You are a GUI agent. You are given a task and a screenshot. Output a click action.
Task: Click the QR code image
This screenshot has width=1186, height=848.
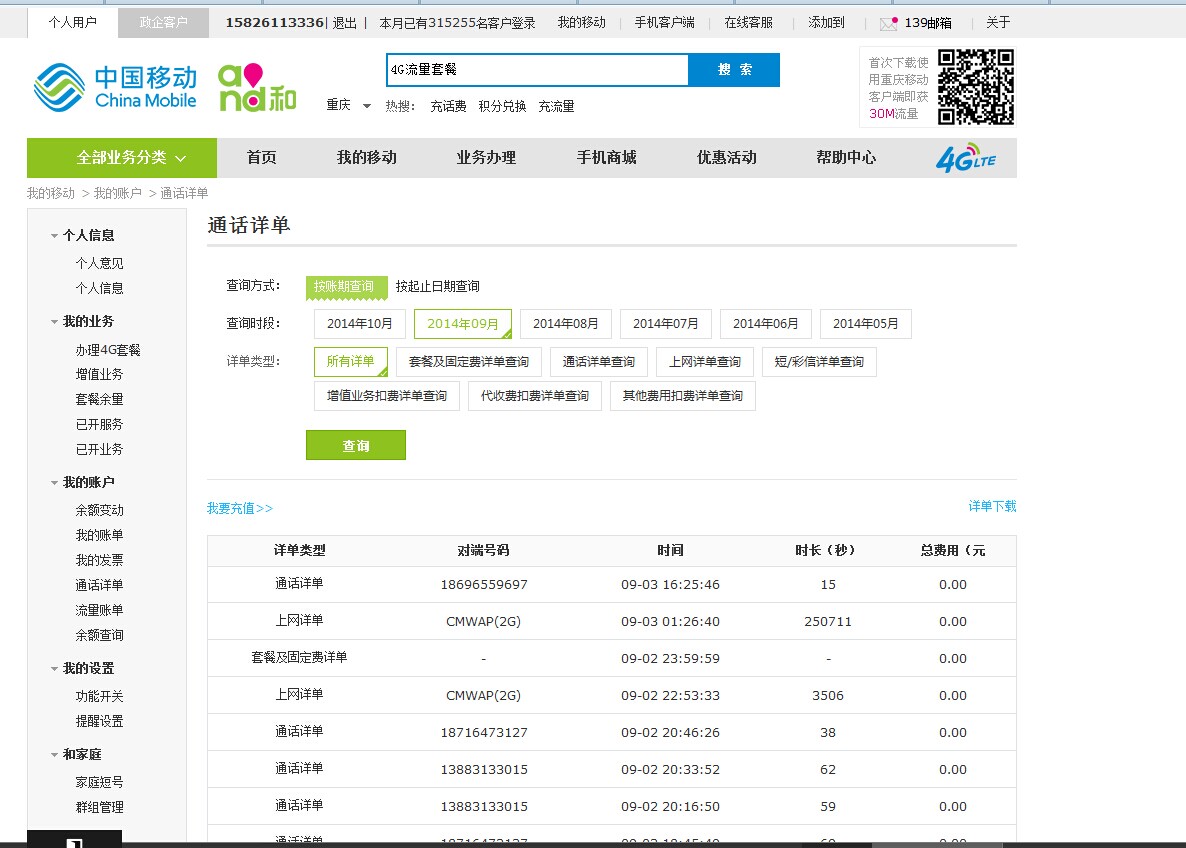pyautogui.click(x=975, y=87)
